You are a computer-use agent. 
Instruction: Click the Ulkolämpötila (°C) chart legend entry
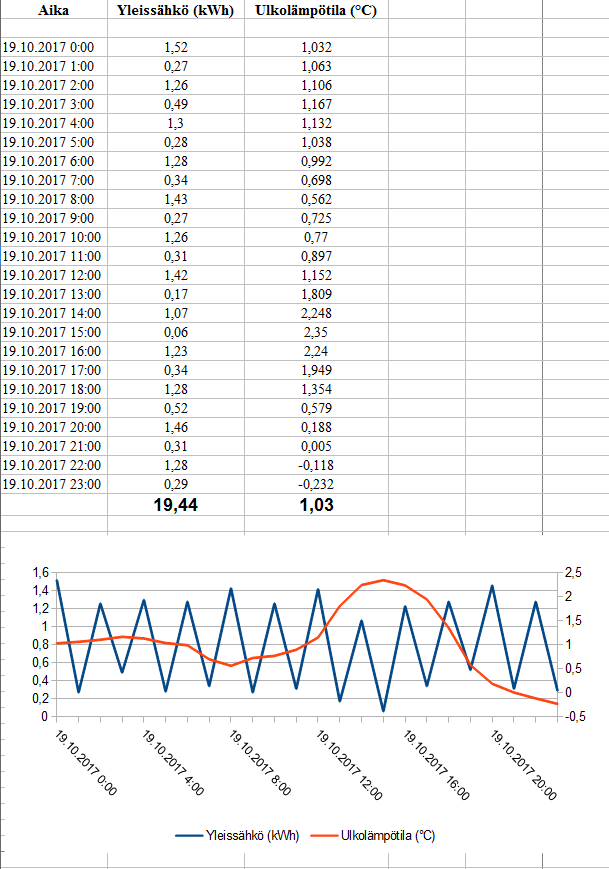point(373,835)
